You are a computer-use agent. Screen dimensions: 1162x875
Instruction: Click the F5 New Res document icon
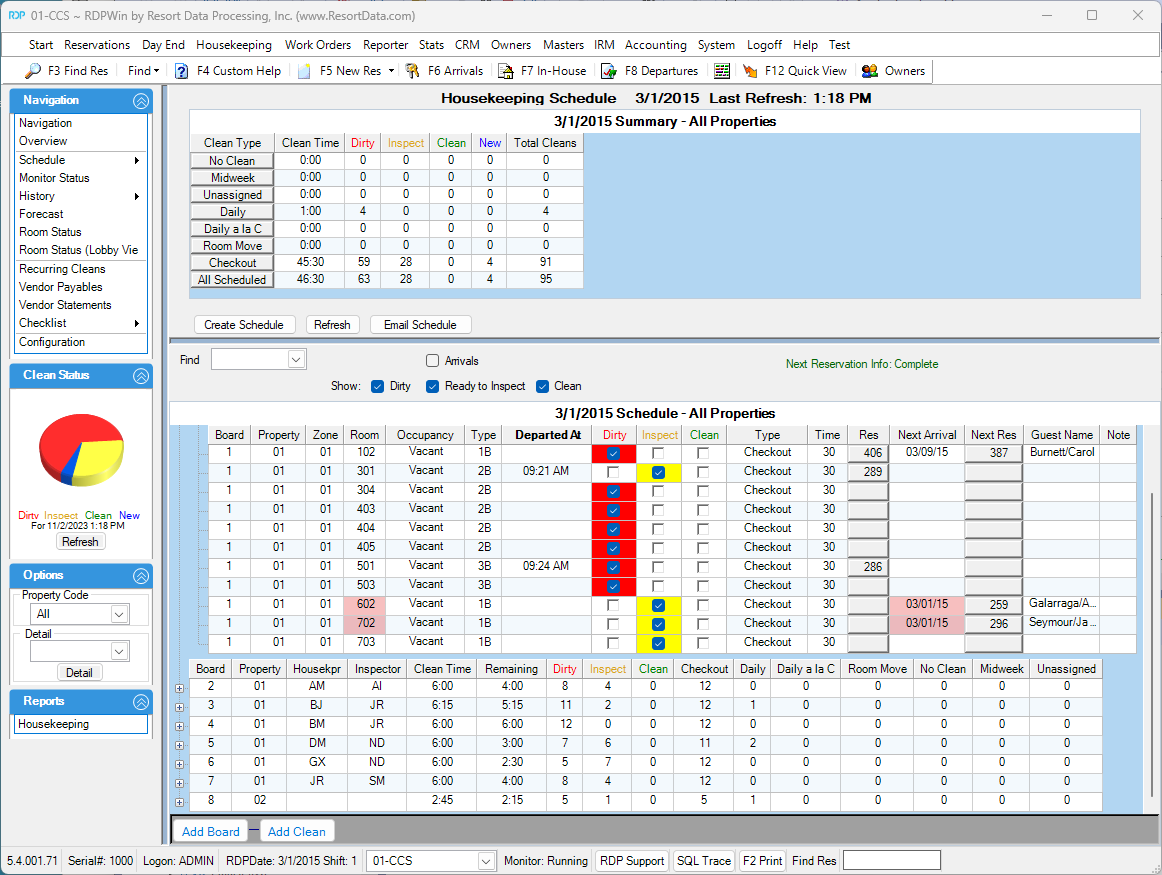(305, 71)
